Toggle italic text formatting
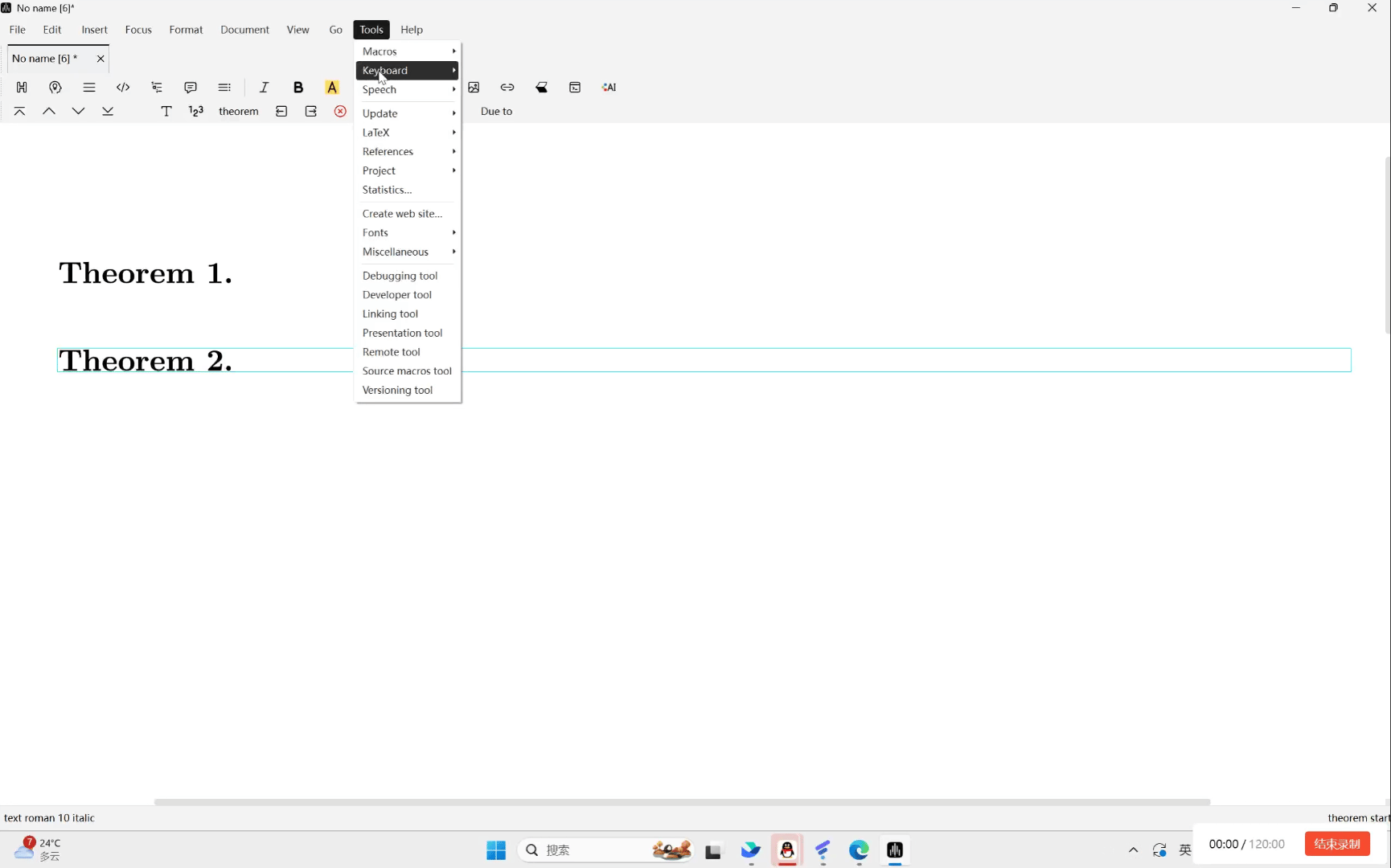The image size is (1391, 868). (264, 88)
